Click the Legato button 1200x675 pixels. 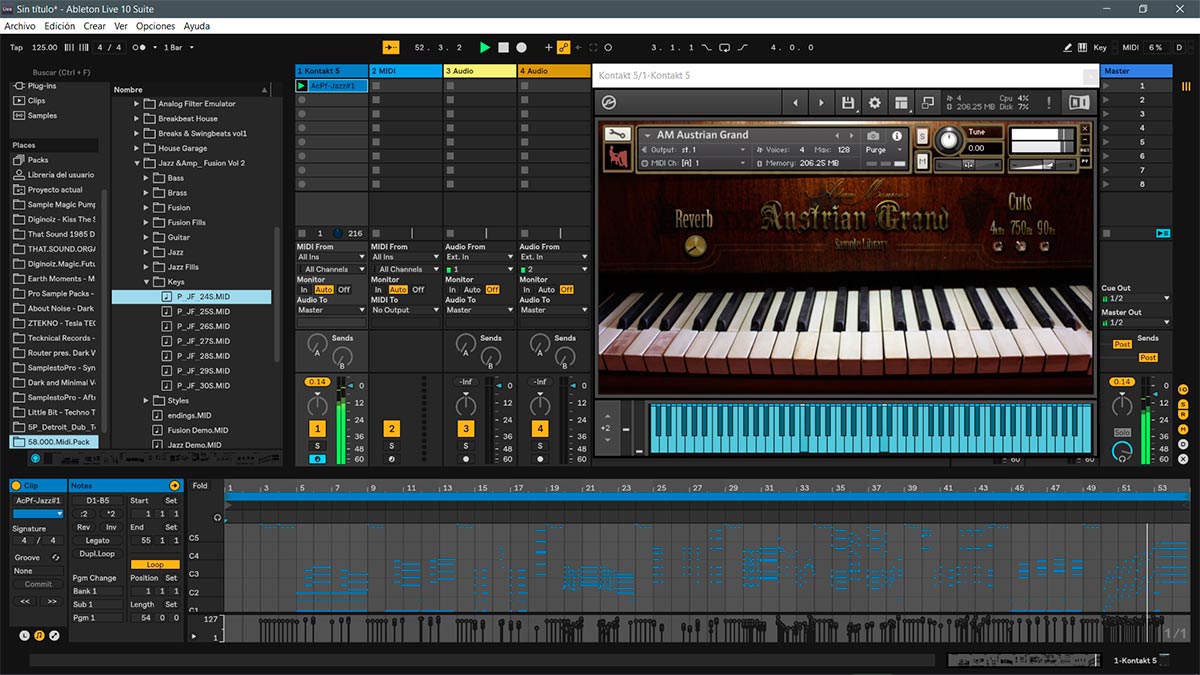click(x=97, y=541)
